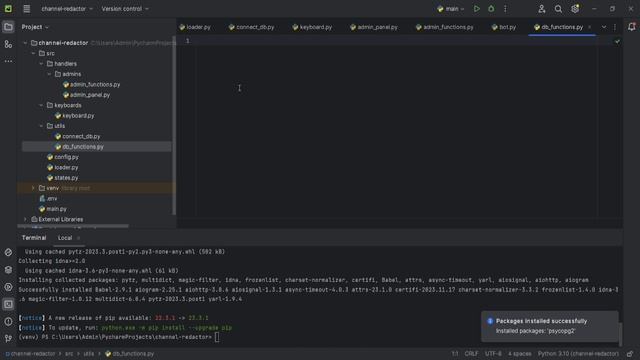This screenshot has height=360, width=640.
Task: Click the inspection green checkmark in editor
Action: tap(617, 41)
